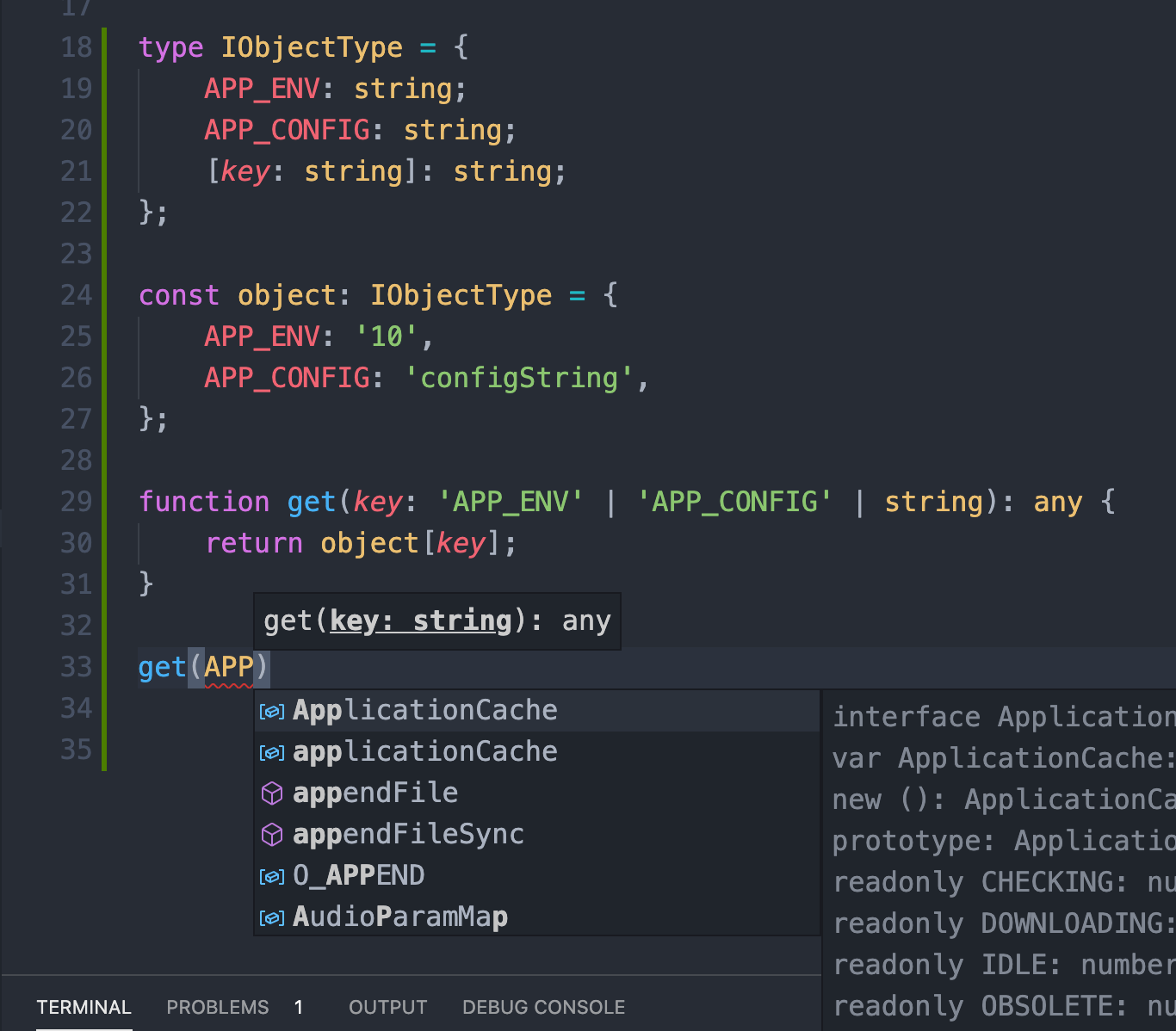Select the ApplicationCache completion suggestion
Viewport: 1176px width, 1031px height.
click(425, 711)
